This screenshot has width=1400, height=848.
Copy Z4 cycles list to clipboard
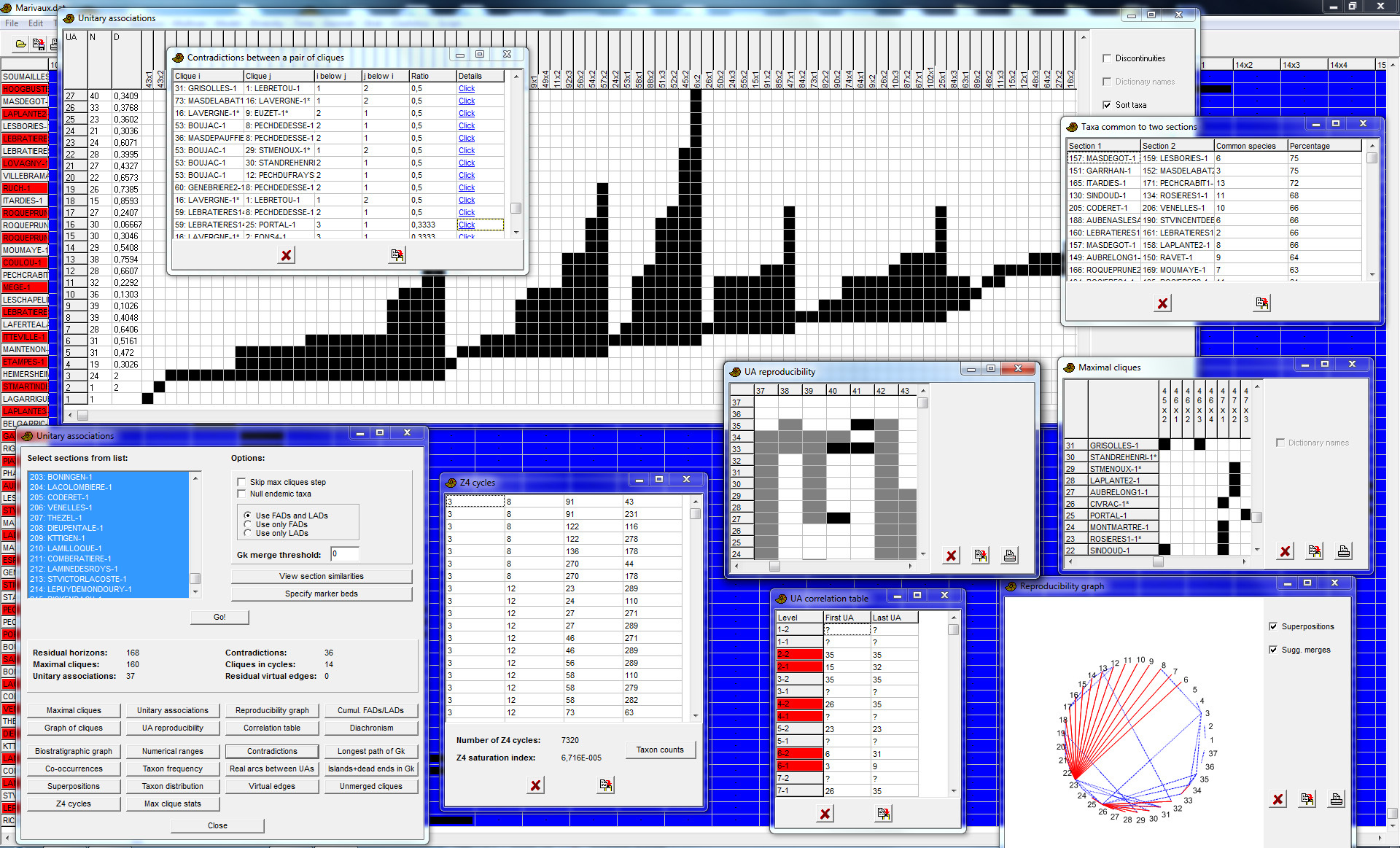click(606, 785)
